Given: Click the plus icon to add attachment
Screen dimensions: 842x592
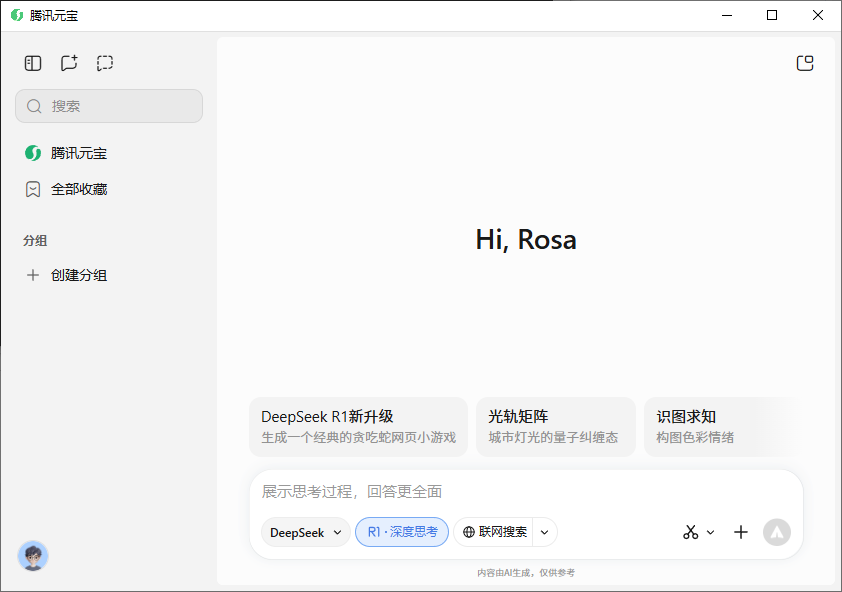Looking at the screenshot, I should [x=741, y=532].
